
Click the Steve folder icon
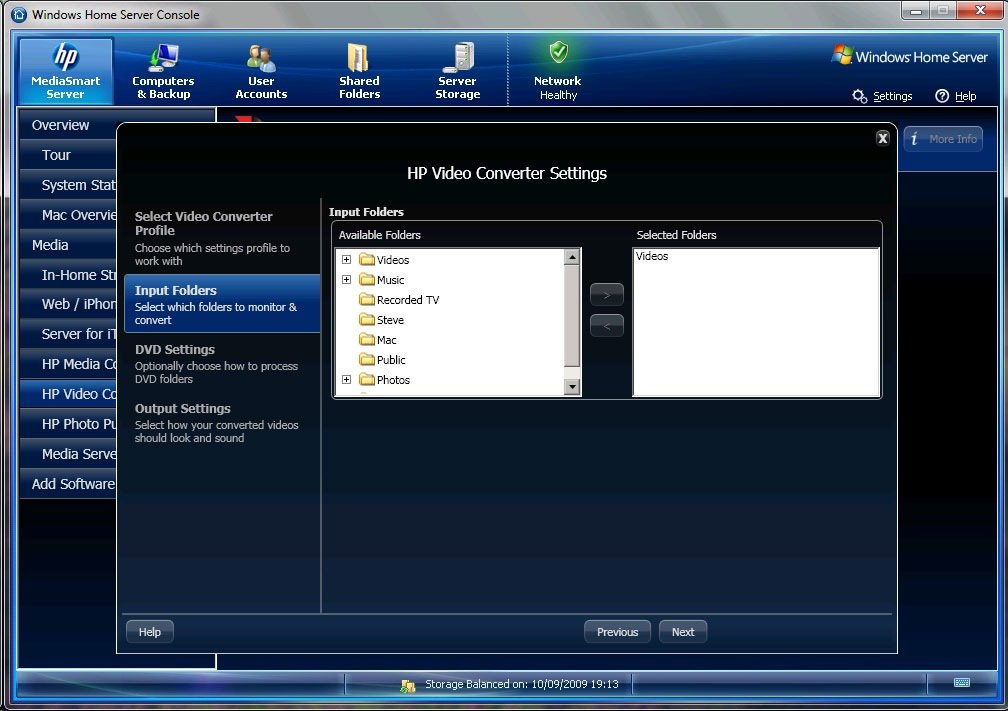(x=367, y=320)
